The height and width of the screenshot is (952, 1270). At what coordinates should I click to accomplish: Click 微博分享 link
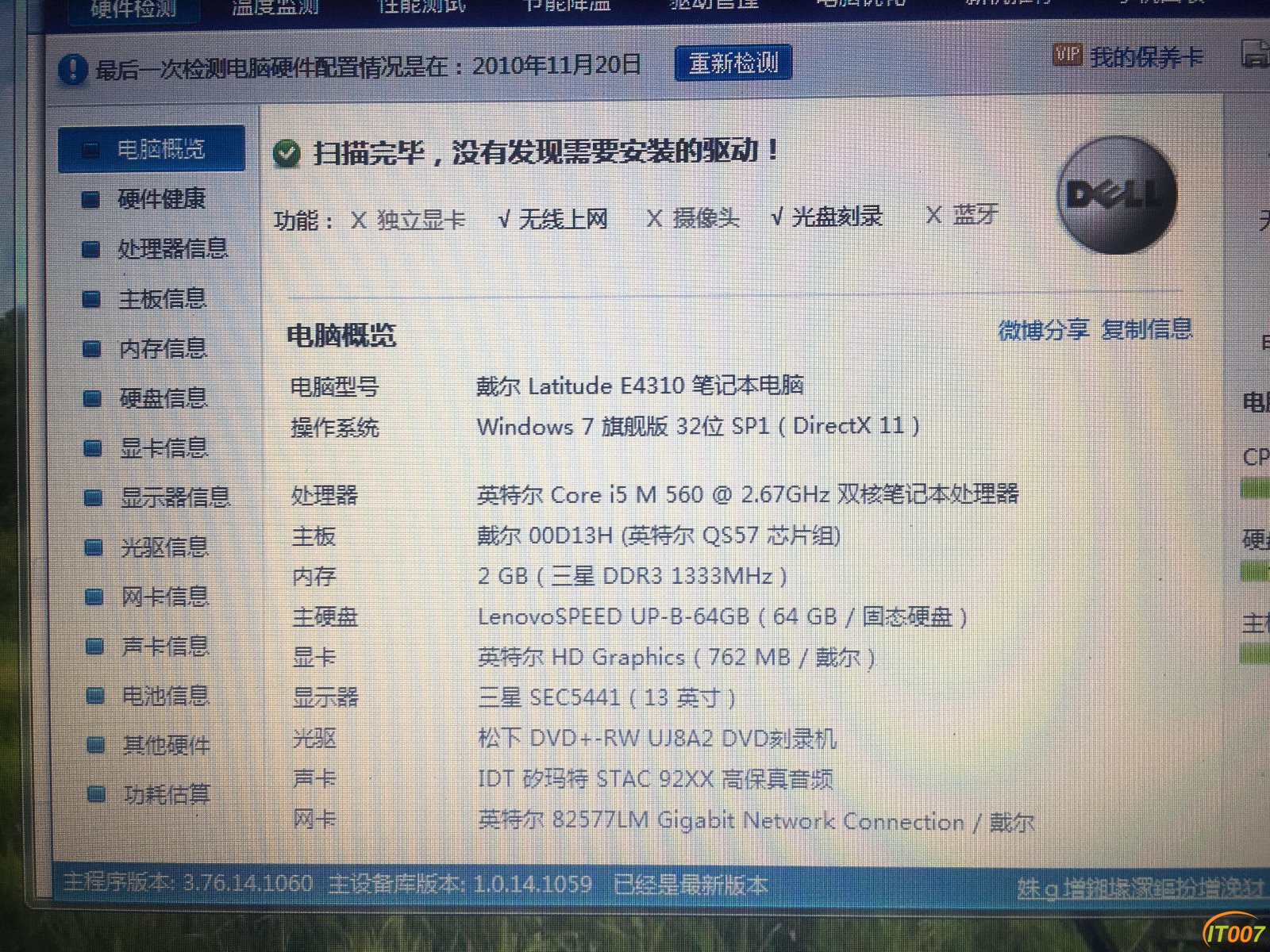click(x=1043, y=329)
